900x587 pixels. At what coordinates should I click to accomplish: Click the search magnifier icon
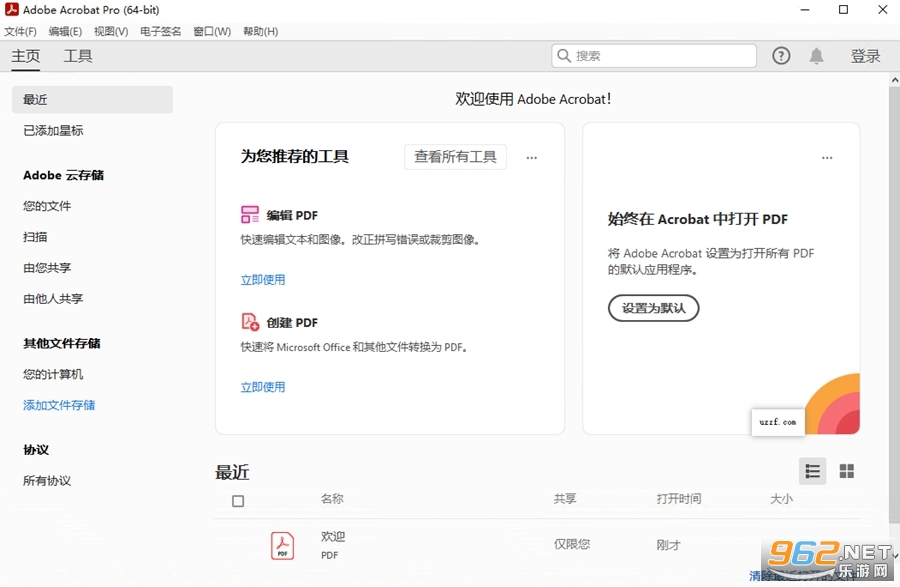pyautogui.click(x=564, y=56)
